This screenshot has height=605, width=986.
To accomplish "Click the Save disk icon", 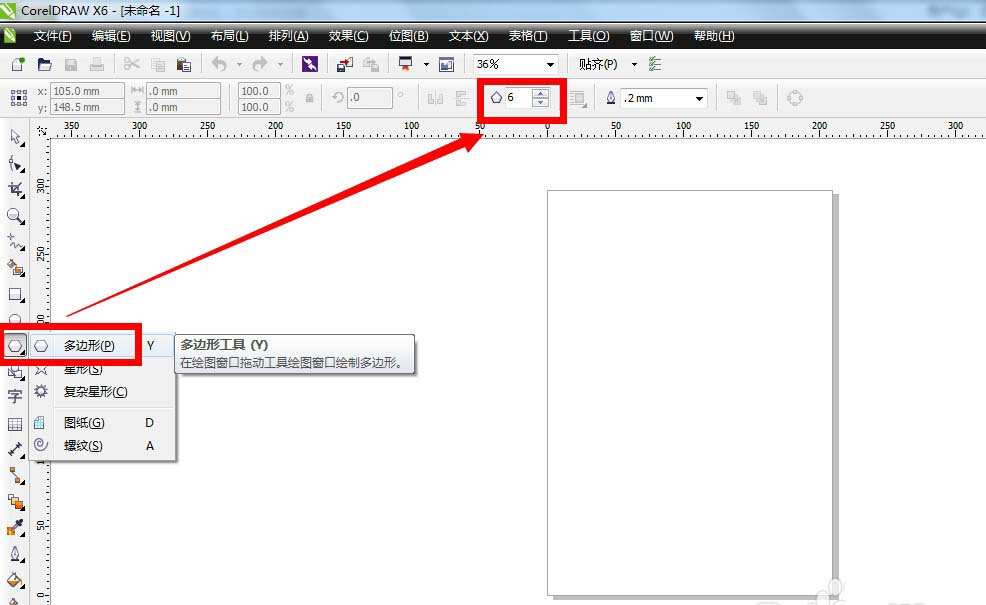I will click(70, 64).
